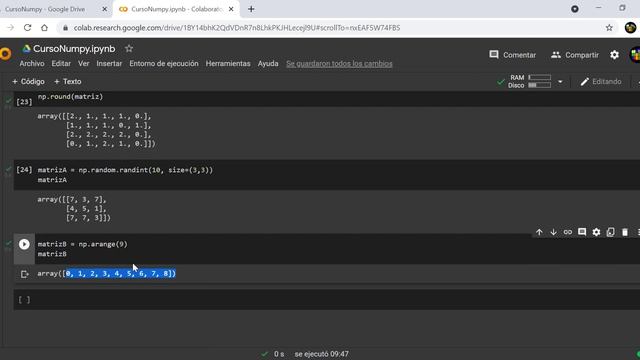View site lock information icon
Viewport: 640px width, 360px height.
(x=65, y=28)
